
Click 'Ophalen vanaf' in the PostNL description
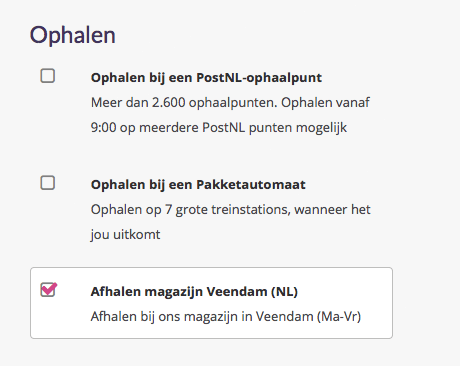(325, 102)
